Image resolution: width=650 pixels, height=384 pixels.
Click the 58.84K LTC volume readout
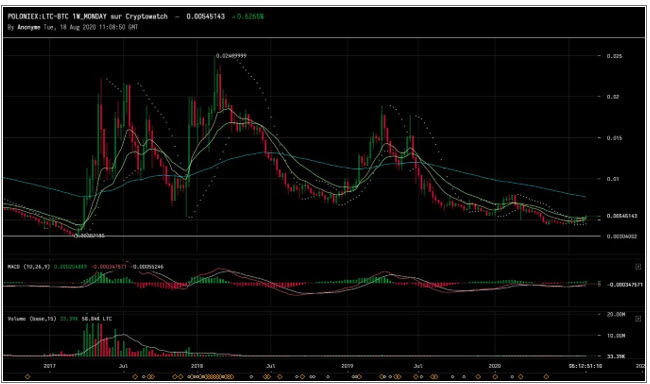pyautogui.click(x=96, y=319)
